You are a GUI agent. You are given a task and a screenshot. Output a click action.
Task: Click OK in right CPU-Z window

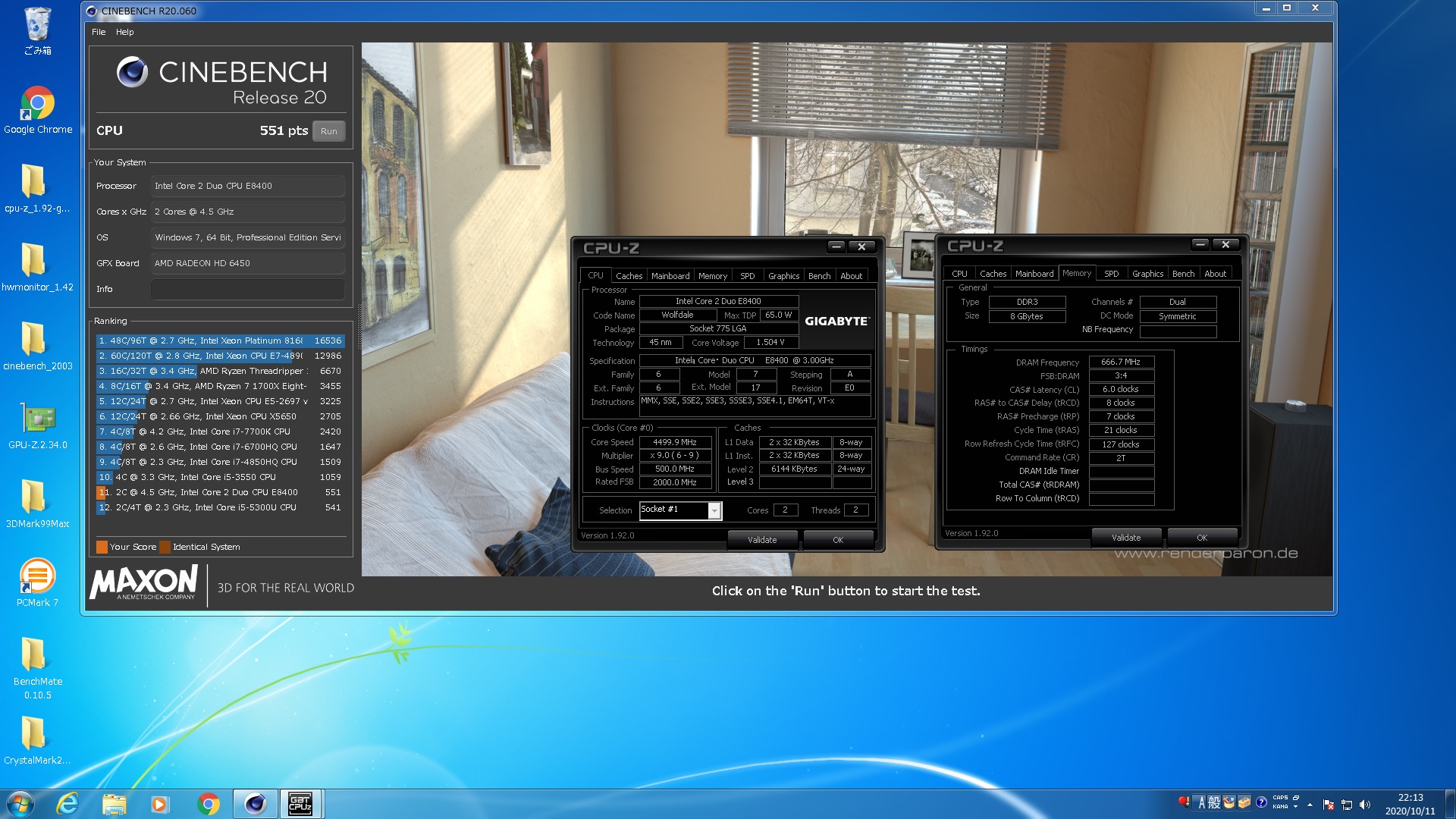point(1202,538)
